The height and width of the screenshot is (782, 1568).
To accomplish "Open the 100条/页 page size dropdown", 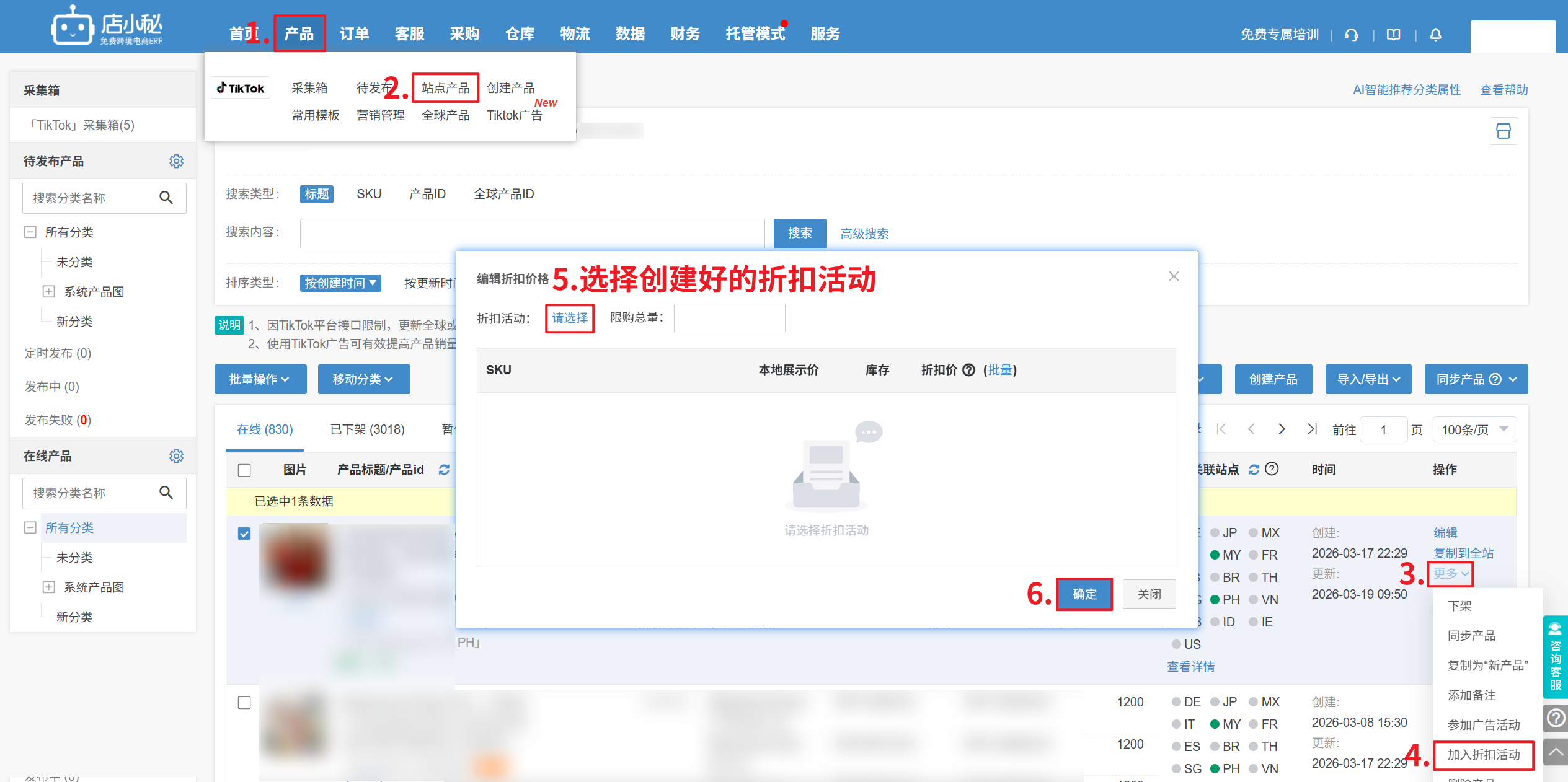I will pyautogui.click(x=1474, y=429).
